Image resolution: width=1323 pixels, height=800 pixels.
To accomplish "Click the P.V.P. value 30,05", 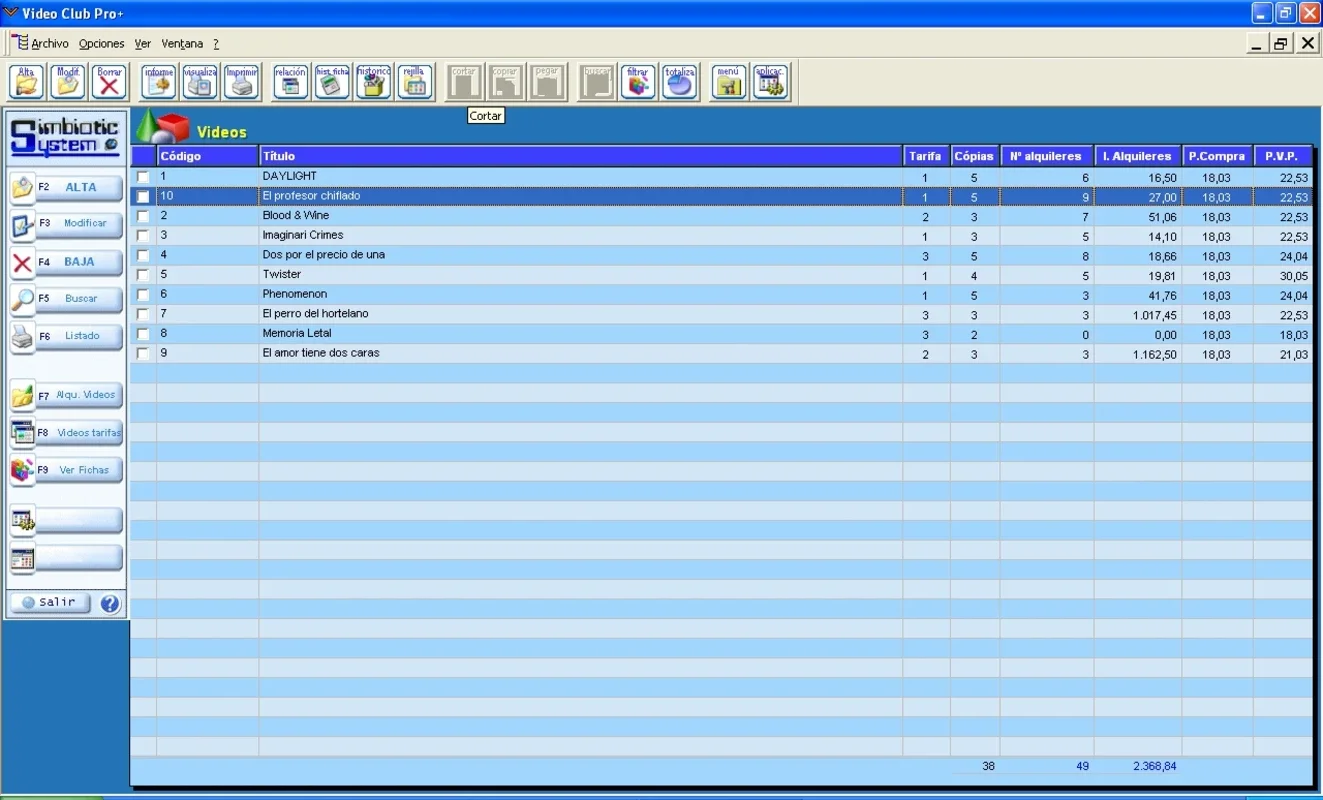I will coord(1293,277).
